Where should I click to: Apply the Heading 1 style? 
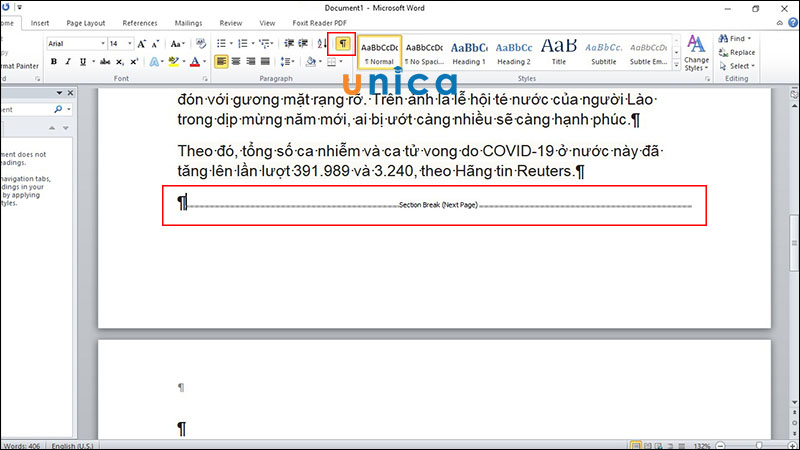click(469, 52)
